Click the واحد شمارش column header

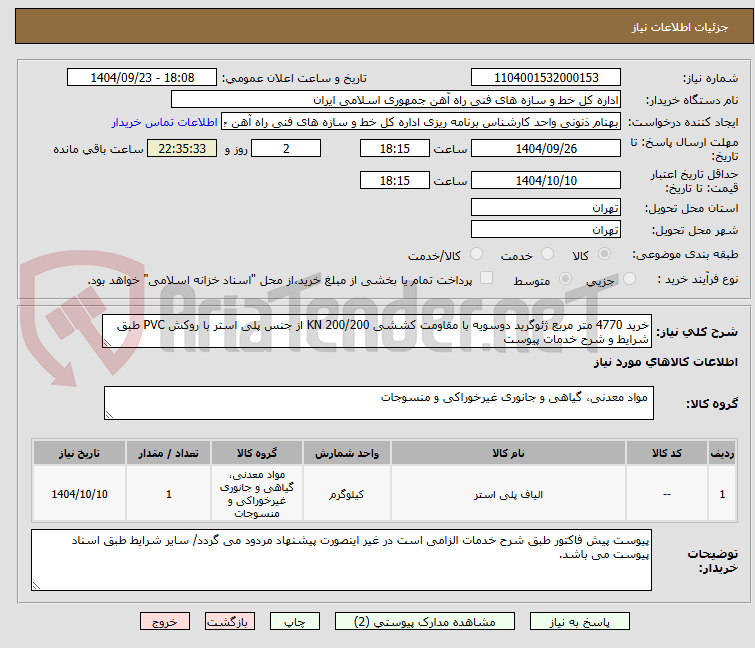(347, 453)
